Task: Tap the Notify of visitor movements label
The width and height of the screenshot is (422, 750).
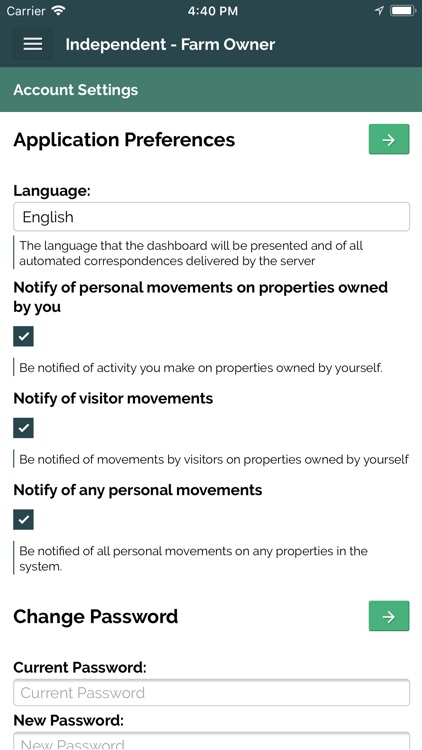Action: 113,398
